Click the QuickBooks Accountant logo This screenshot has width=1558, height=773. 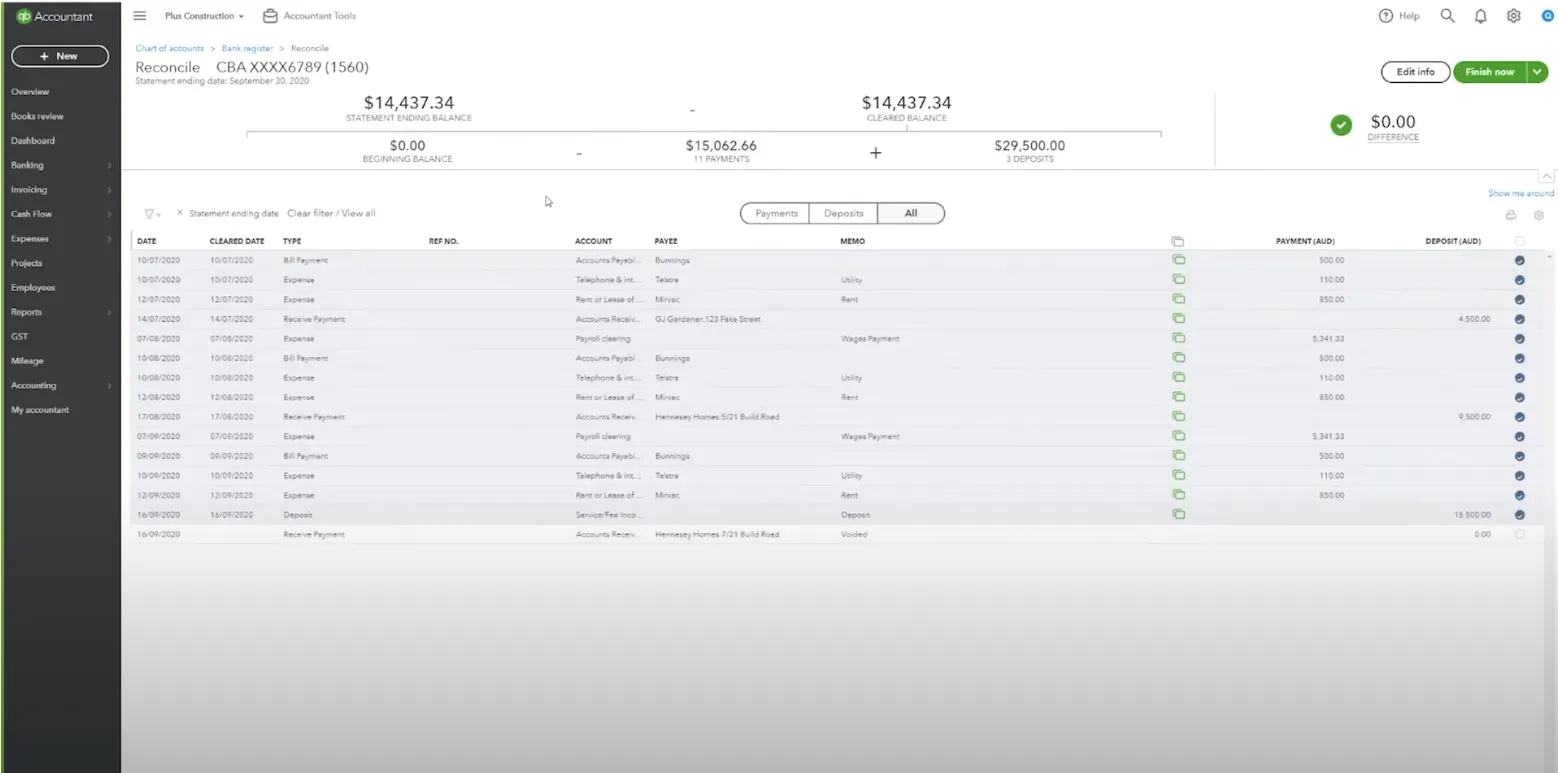pyautogui.click(x=55, y=16)
